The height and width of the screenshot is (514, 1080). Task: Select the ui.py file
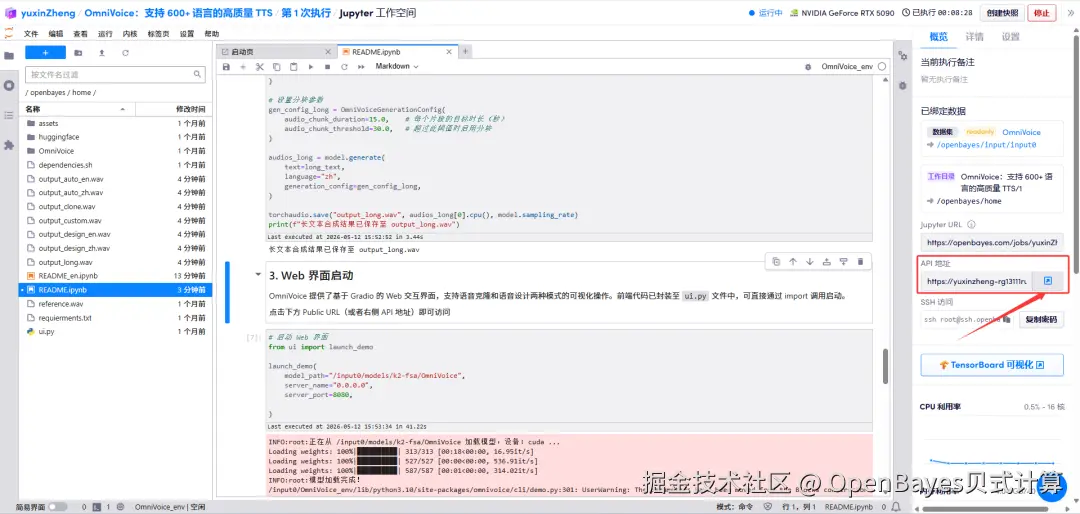(x=116, y=331)
